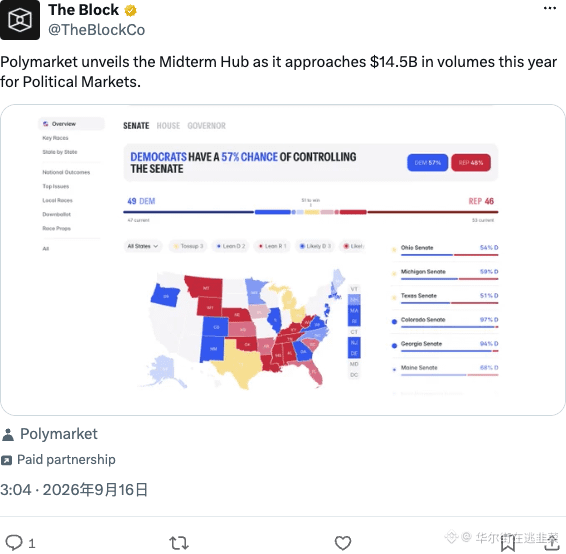566x554 pixels.
Task: Select Texas on the Senate map
Action: (238, 364)
